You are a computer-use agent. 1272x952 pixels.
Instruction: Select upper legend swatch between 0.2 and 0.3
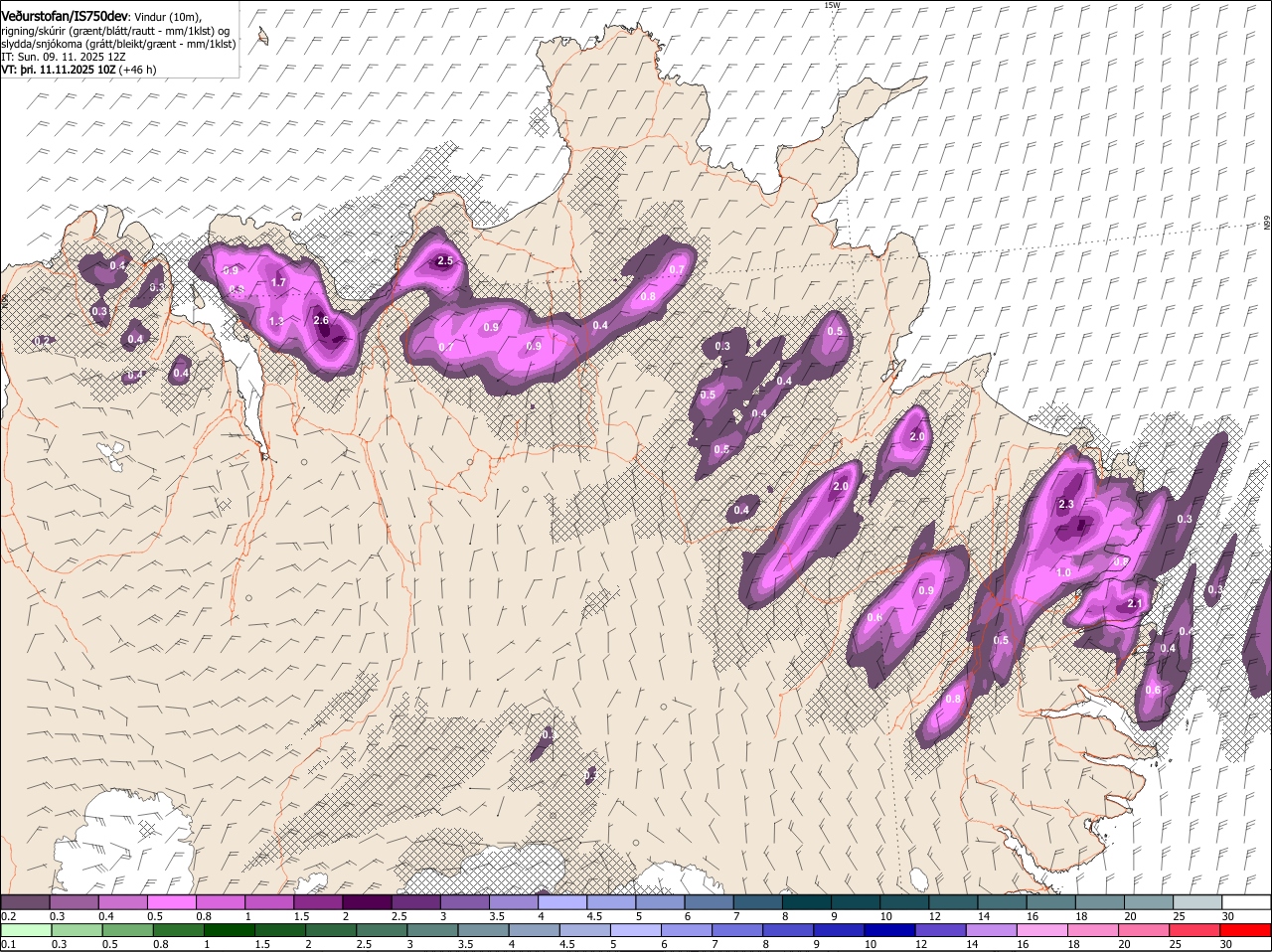25,902
